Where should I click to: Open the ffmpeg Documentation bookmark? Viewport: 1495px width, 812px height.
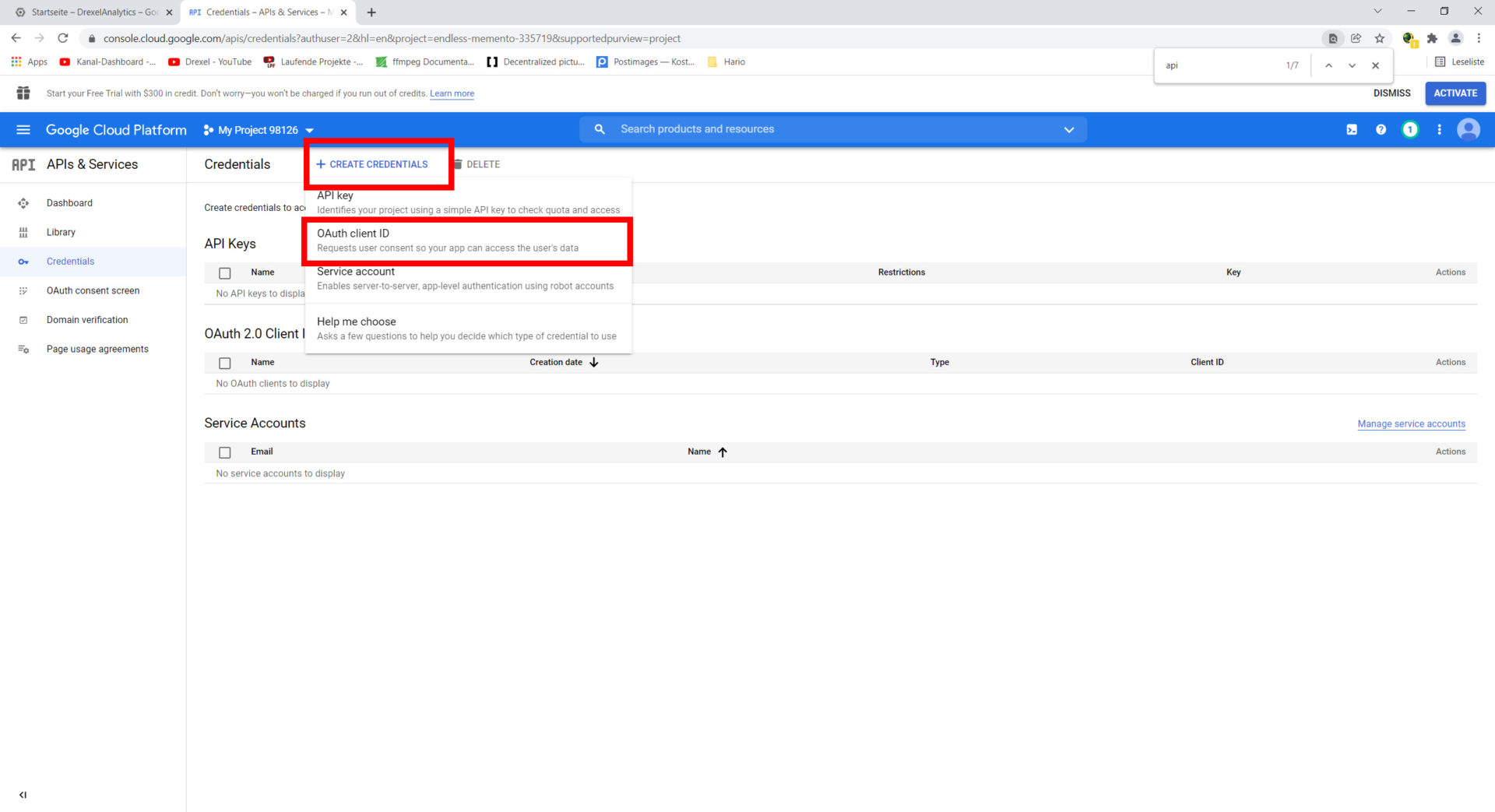tap(424, 62)
